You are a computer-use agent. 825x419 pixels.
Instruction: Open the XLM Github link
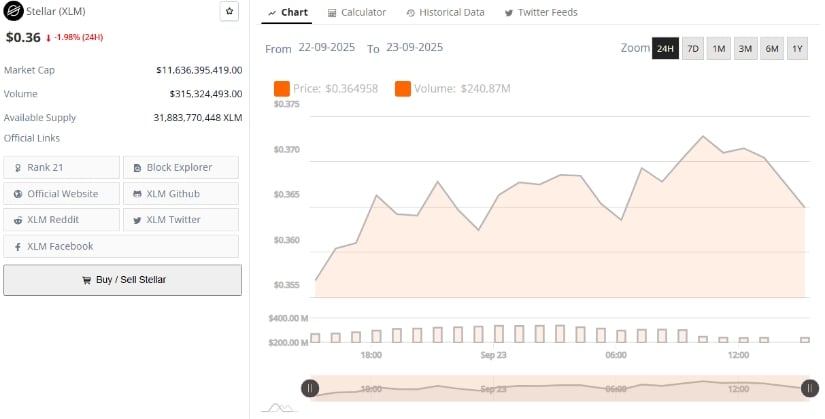180,194
